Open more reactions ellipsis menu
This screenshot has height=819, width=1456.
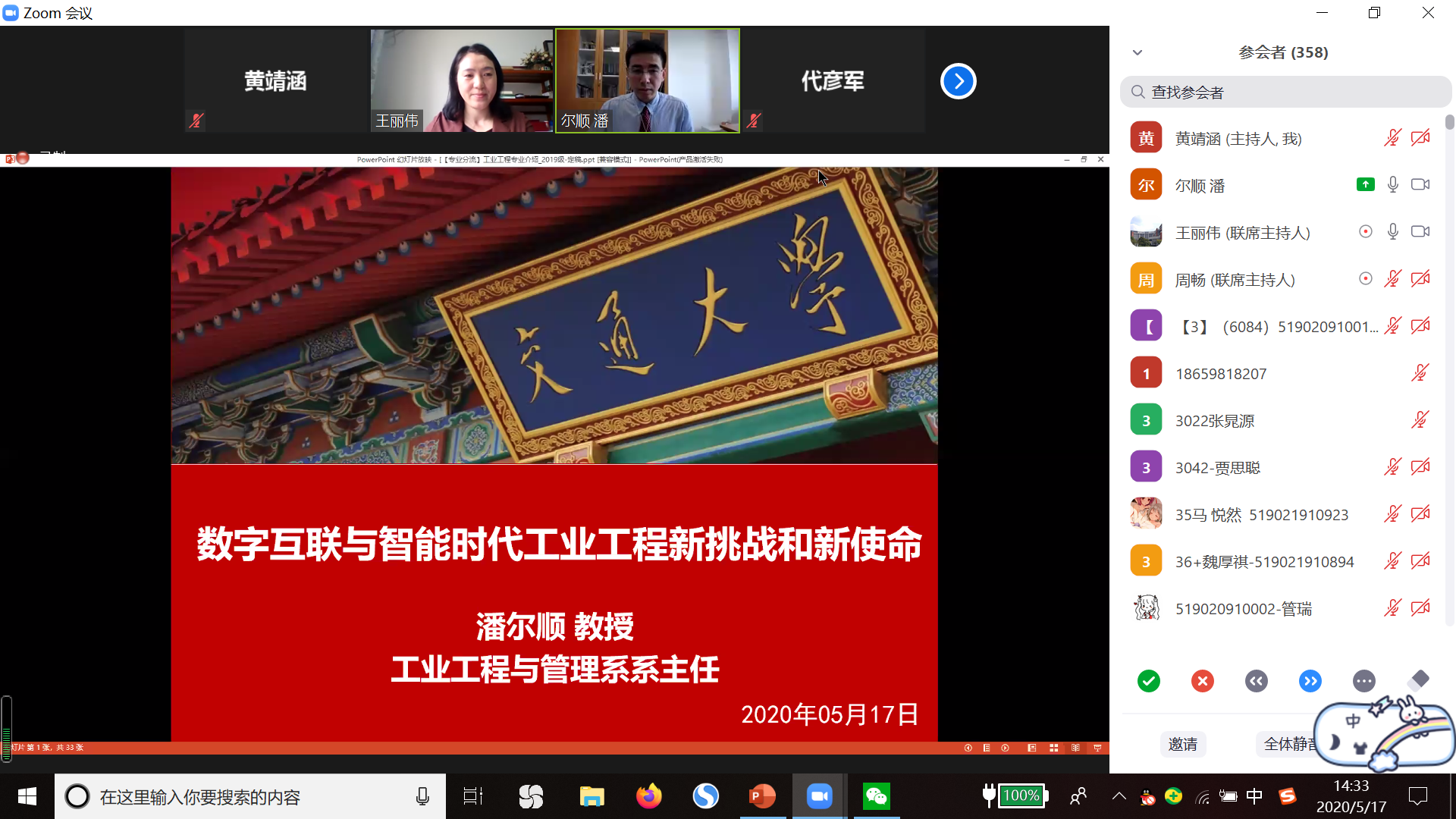click(1363, 681)
